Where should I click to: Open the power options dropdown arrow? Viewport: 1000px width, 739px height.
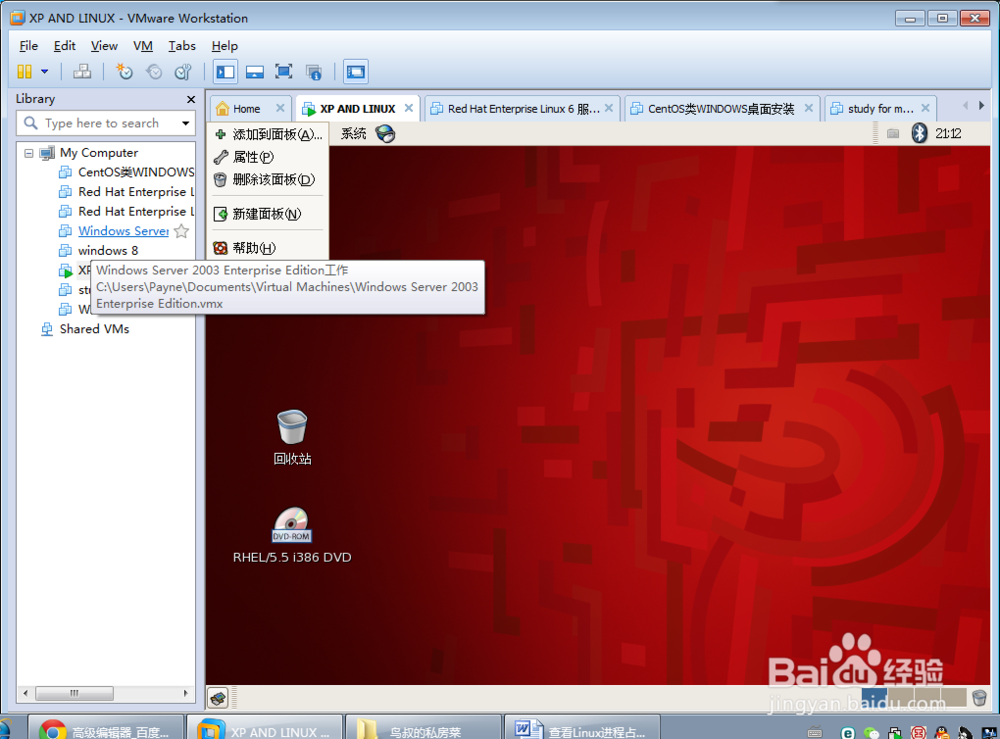(45, 71)
